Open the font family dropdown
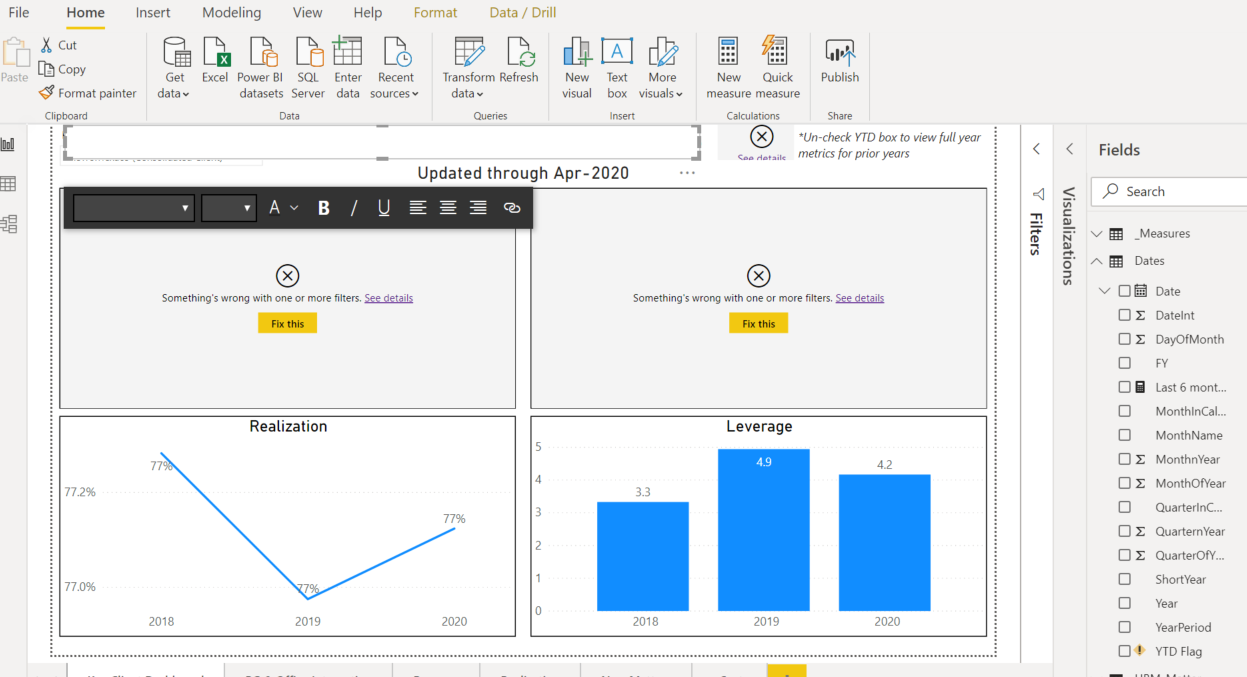Viewport: 1247px width, 677px height. click(133, 208)
